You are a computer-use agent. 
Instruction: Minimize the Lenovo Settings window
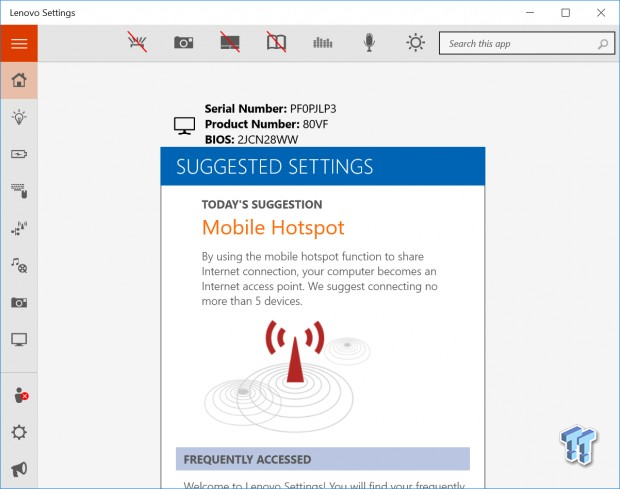click(530, 13)
